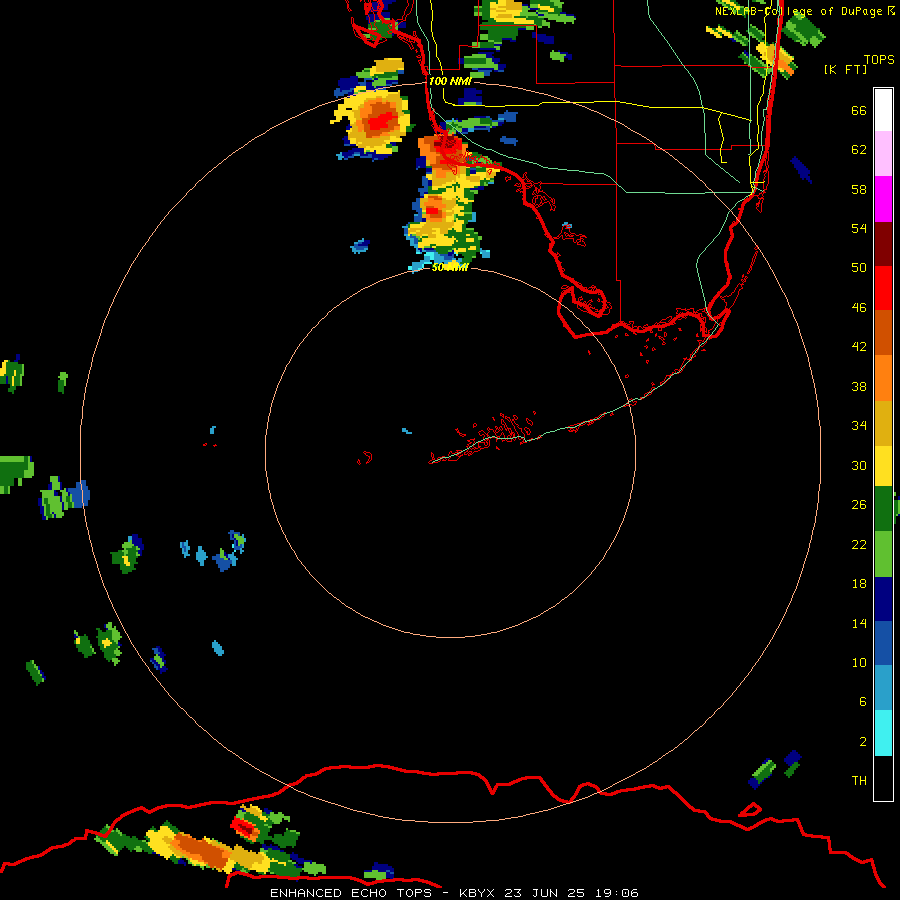The width and height of the screenshot is (900, 900).
Task: Click the "50 NMI" range ring label
Action: click(x=449, y=267)
